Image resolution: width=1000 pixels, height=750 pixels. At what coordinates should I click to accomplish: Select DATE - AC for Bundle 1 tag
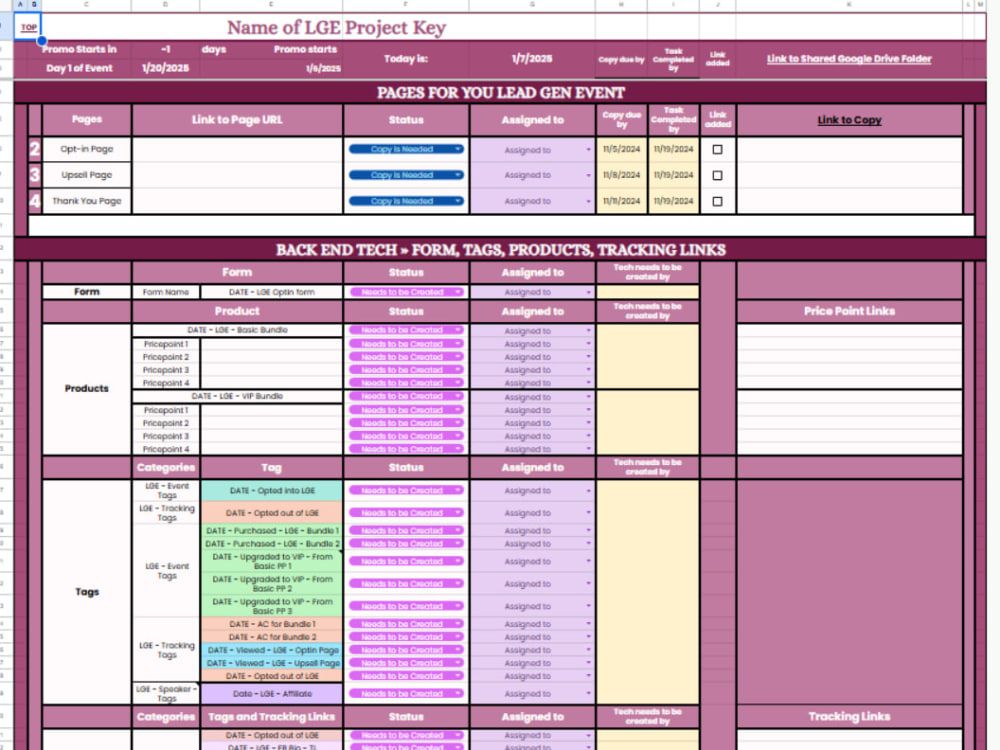coord(272,624)
